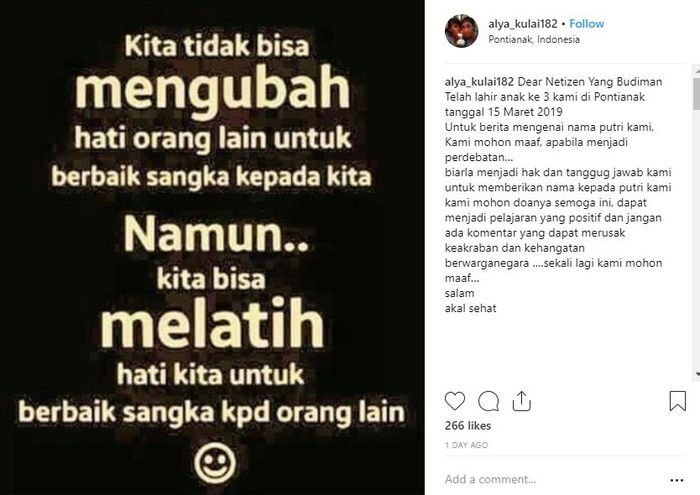View the 266 likes list
Image resolution: width=700 pixels, height=495 pixels.
[x=468, y=425]
